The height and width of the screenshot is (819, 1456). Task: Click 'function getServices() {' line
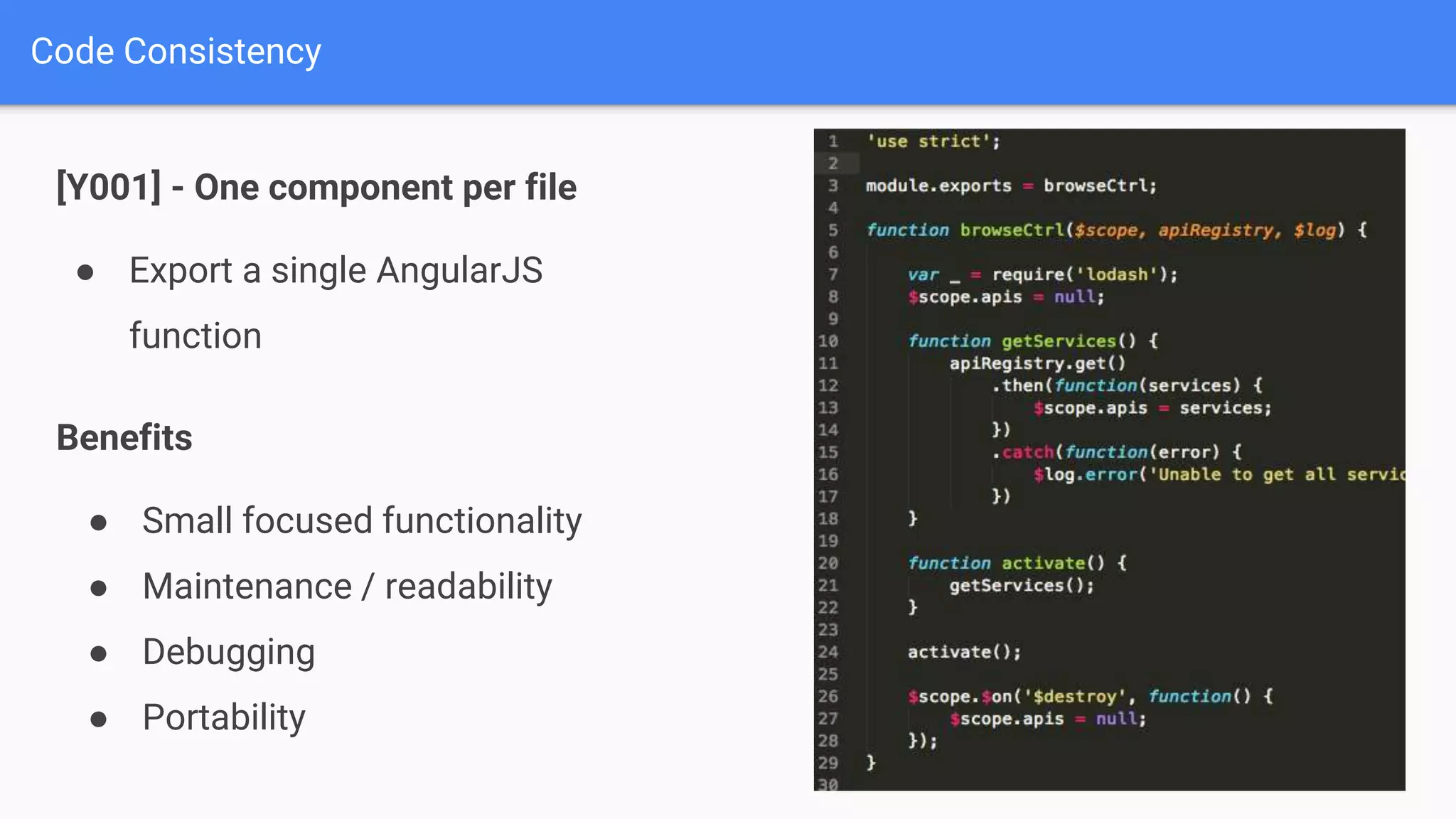(1032, 341)
